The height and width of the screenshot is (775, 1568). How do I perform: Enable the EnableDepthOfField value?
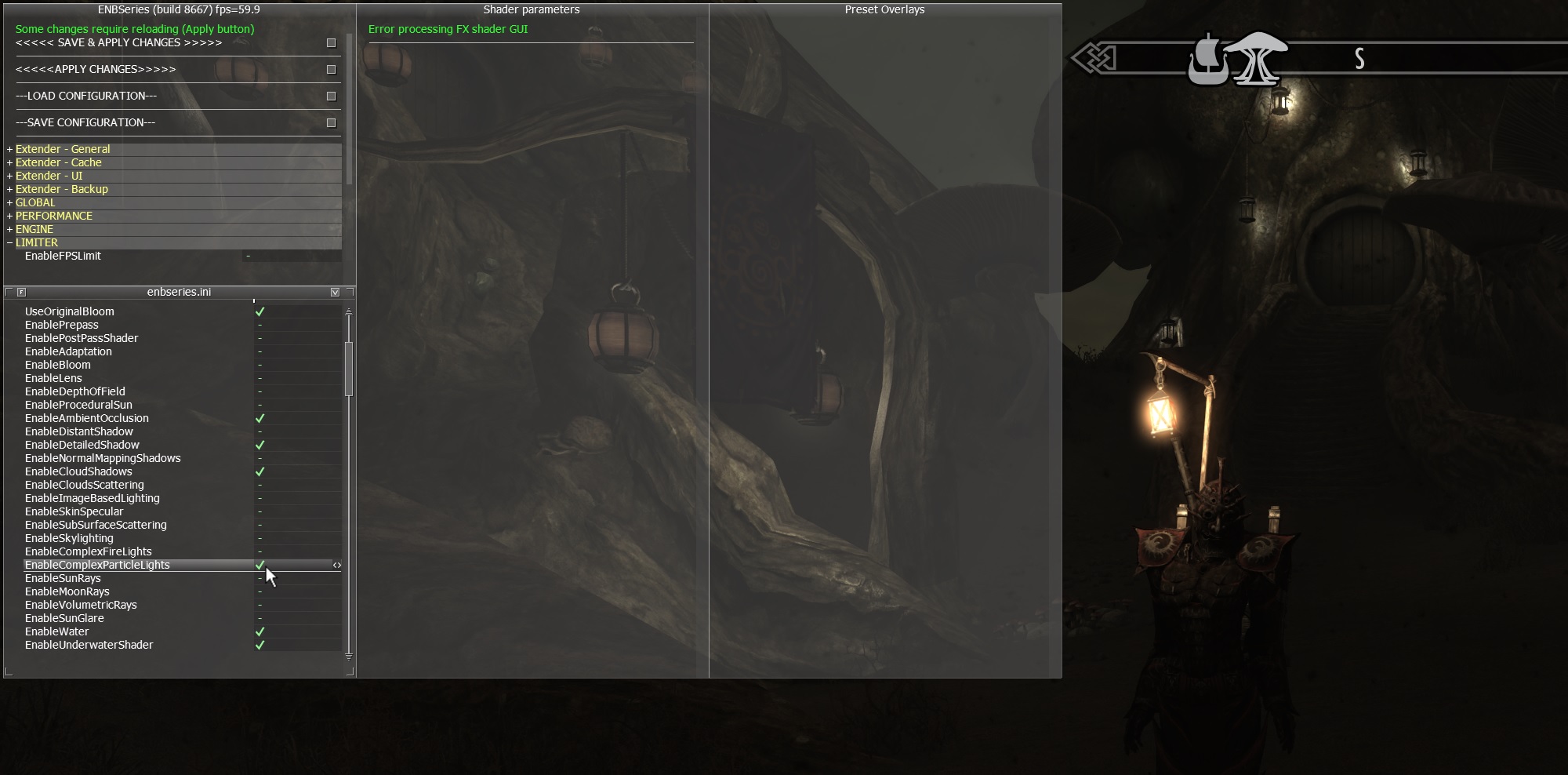pyautogui.click(x=298, y=391)
